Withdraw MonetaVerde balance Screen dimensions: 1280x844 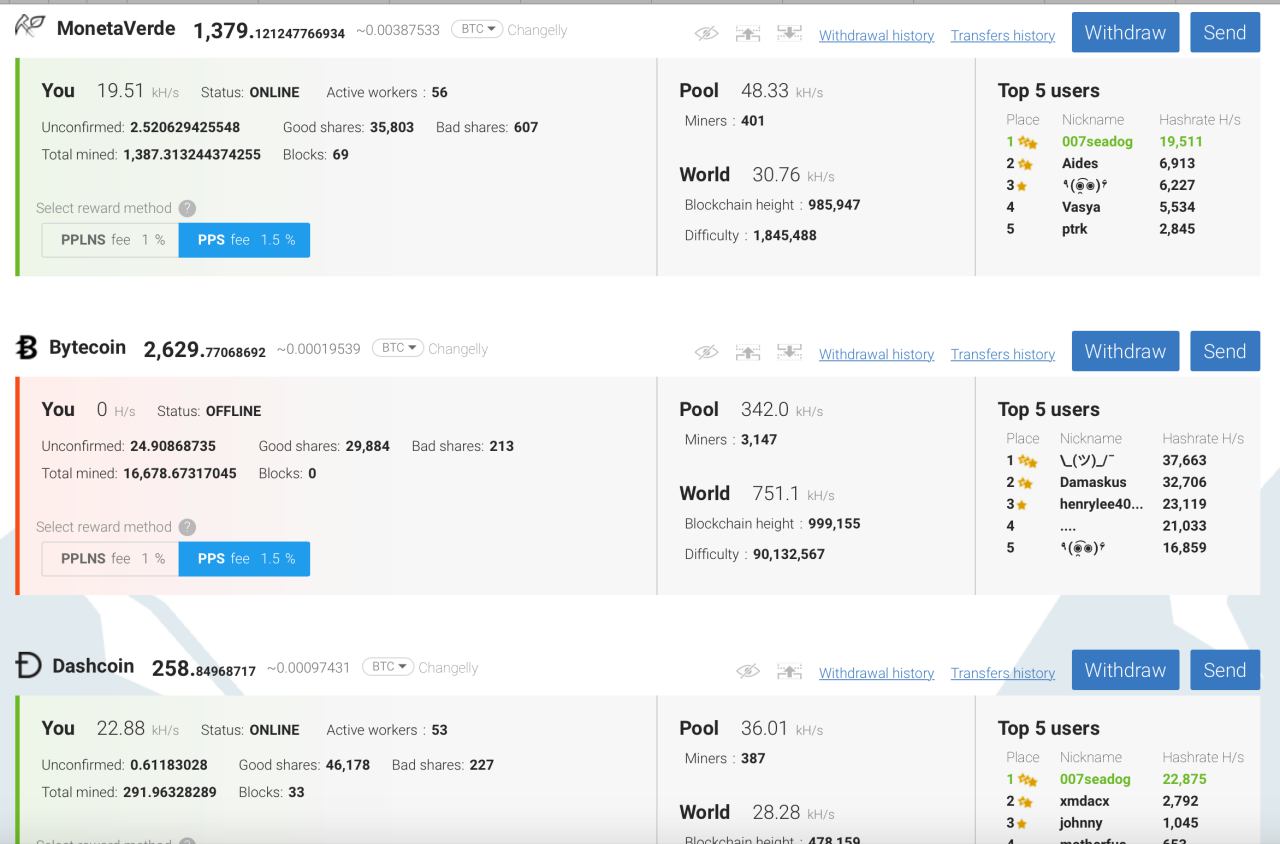coord(1125,32)
